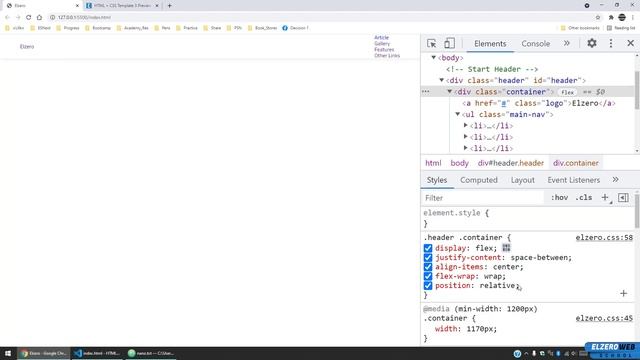Switch to the HTML CSS Template browser tab
The width and height of the screenshot is (640, 360).
[121, 6]
